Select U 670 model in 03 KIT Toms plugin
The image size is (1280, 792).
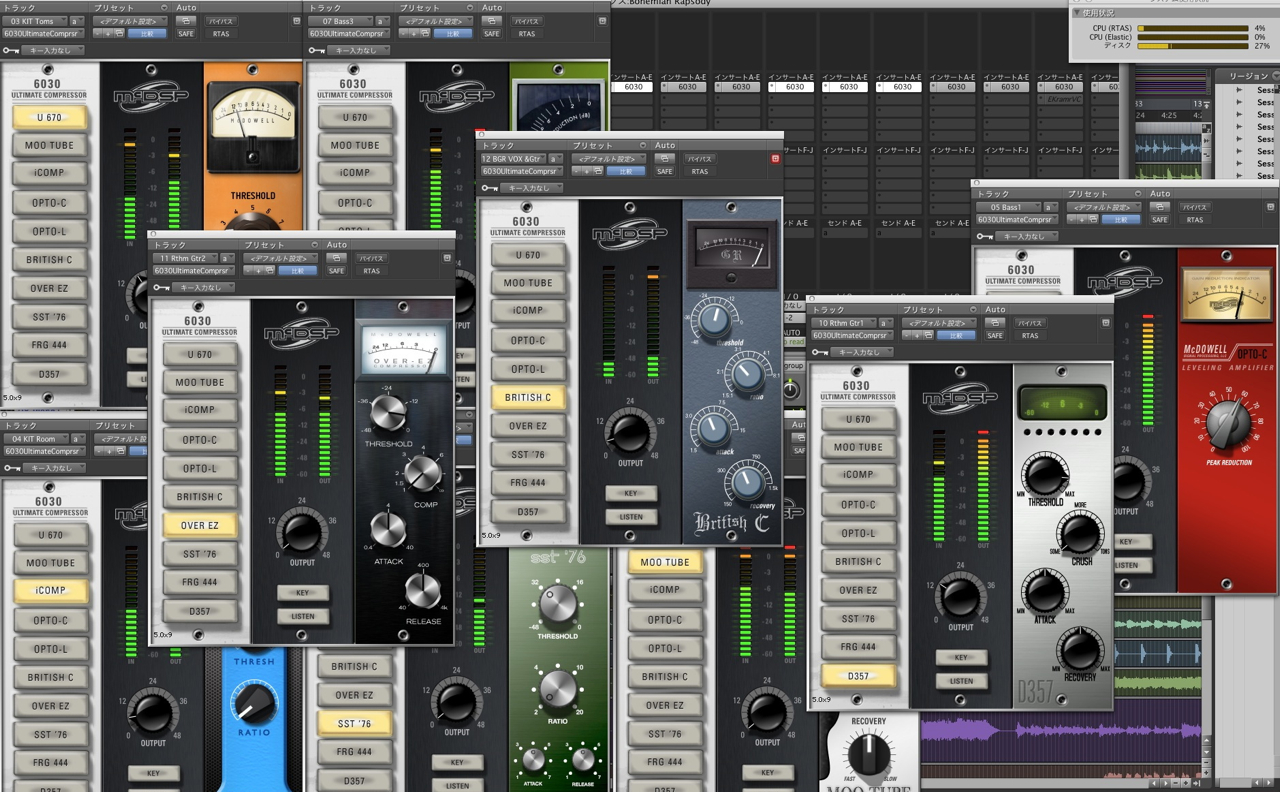click(49, 117)
